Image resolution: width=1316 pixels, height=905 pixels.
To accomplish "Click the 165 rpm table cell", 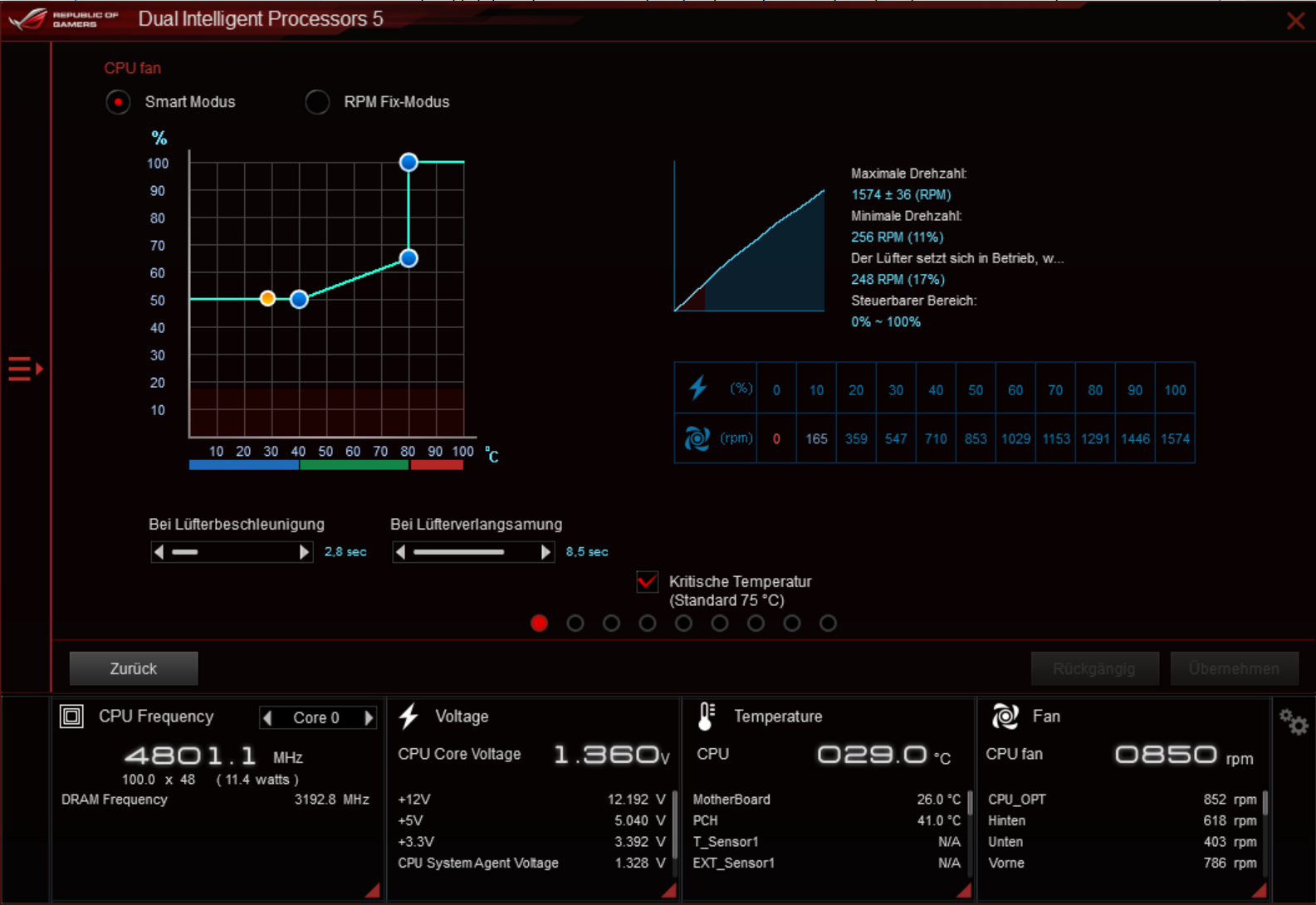I will tap(816, 438).
